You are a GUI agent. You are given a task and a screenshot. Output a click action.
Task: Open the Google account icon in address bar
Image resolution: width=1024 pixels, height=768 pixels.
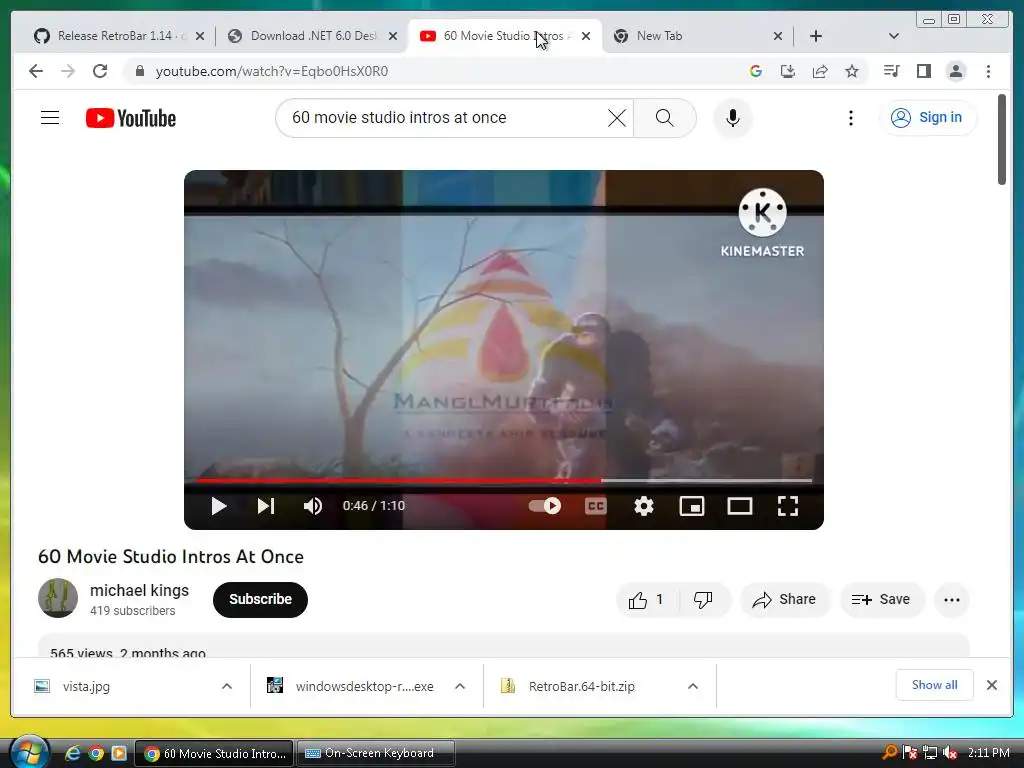[x=756, y=71]
